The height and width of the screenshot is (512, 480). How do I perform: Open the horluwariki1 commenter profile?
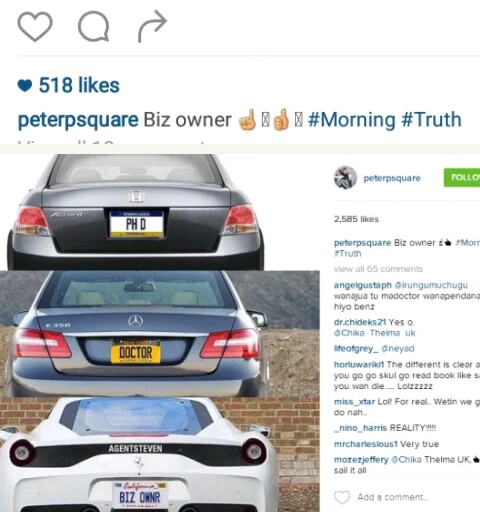coord(359,365)
